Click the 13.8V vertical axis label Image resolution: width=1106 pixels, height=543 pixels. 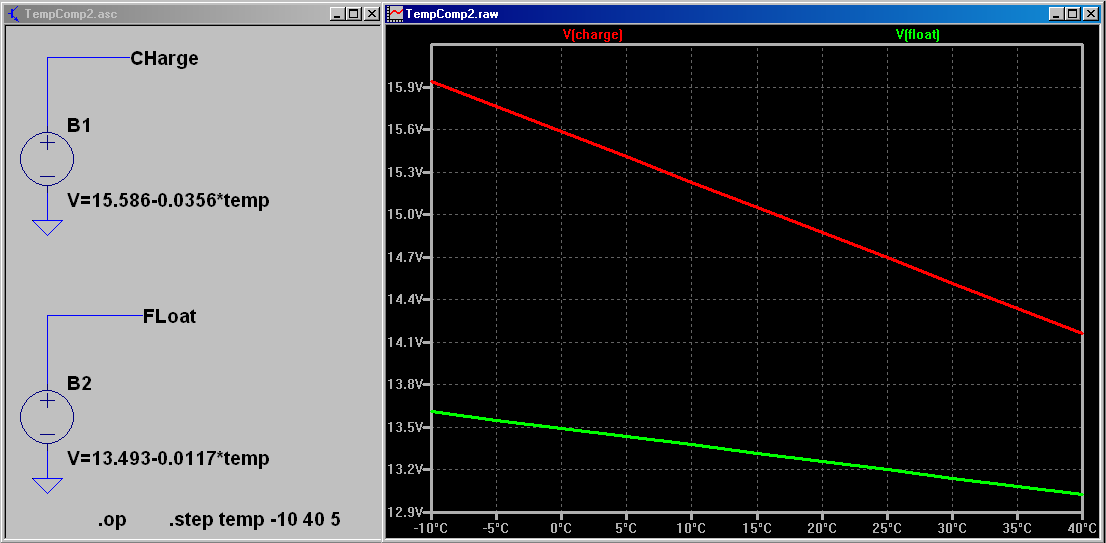(x=405, y=385)
